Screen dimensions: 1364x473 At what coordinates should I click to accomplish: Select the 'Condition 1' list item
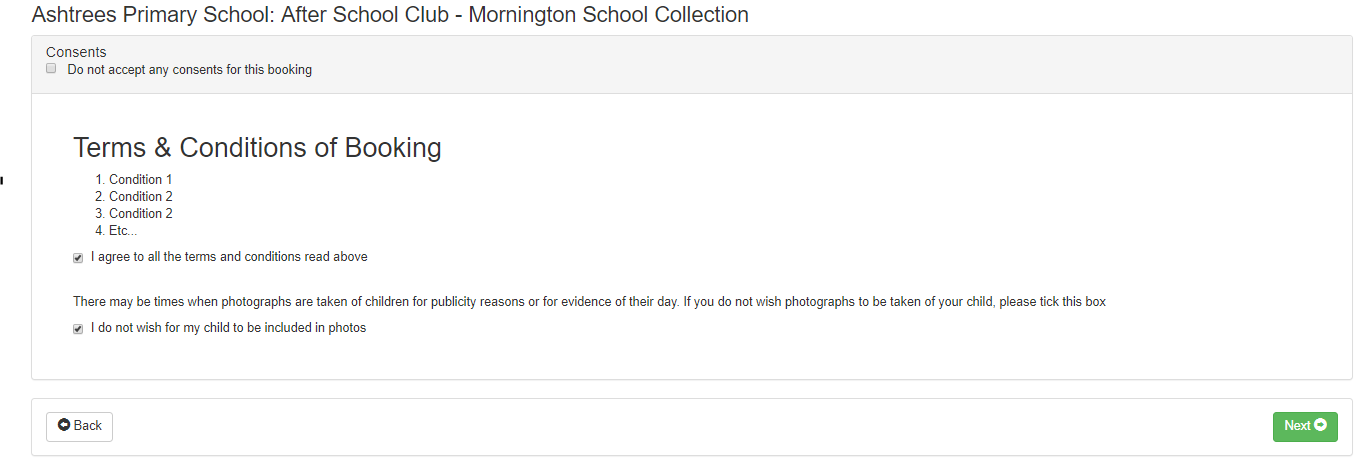(140, 180)
